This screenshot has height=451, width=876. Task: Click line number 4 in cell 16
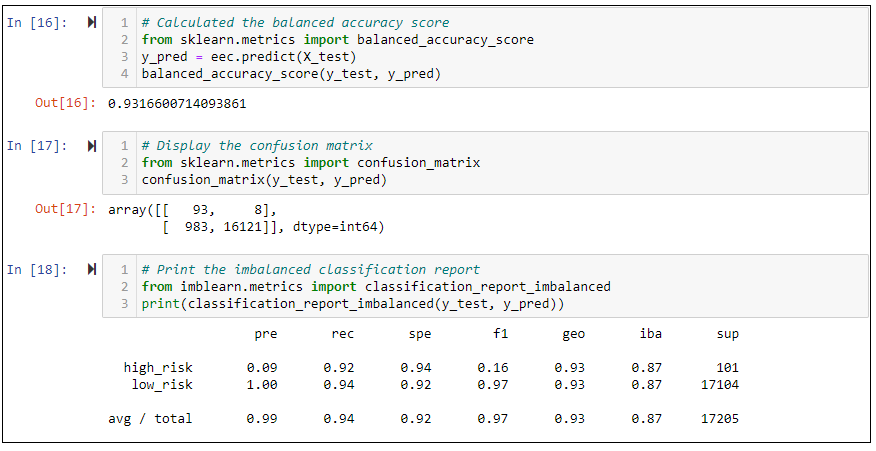pos(124,74)
